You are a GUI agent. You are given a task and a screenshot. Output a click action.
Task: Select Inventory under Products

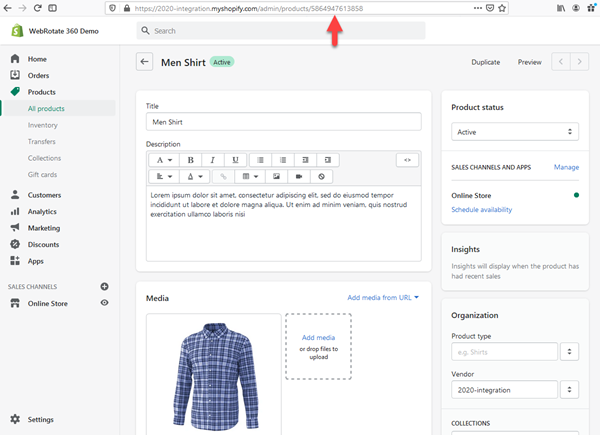coord(42,125)
